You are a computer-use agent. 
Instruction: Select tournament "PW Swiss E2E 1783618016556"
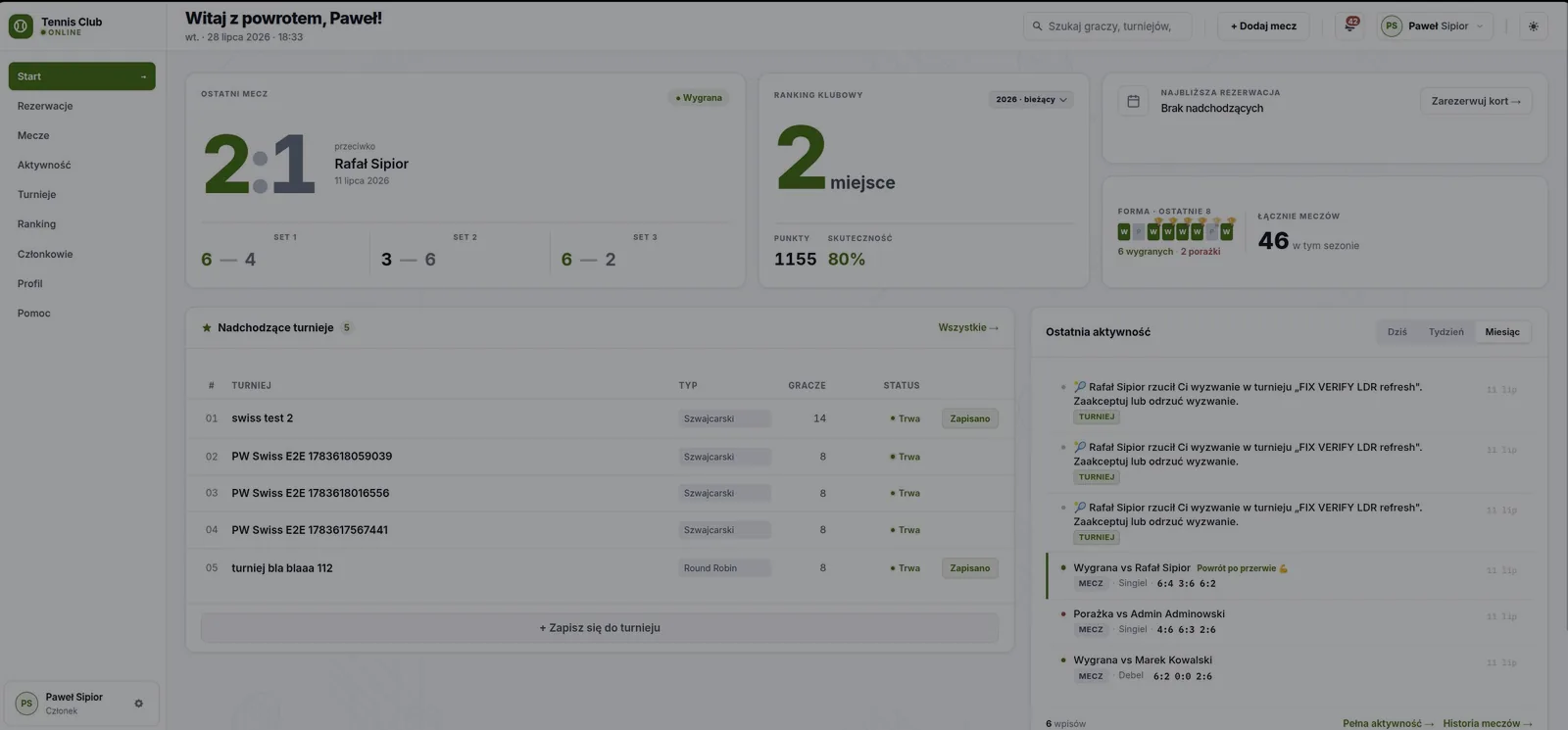click(600, 493)
